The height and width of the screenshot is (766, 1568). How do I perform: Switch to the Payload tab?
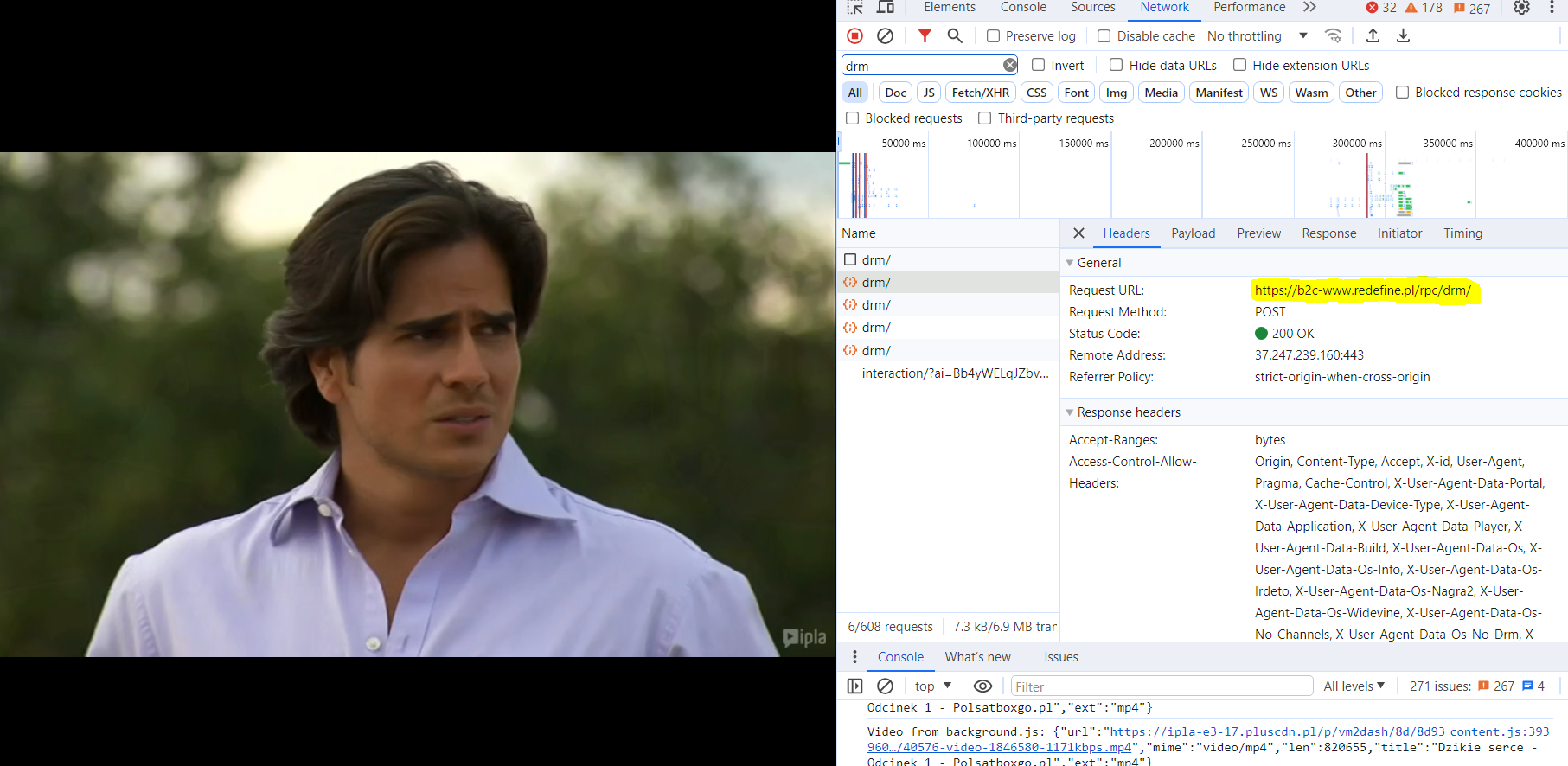[x=1193, y=233]
